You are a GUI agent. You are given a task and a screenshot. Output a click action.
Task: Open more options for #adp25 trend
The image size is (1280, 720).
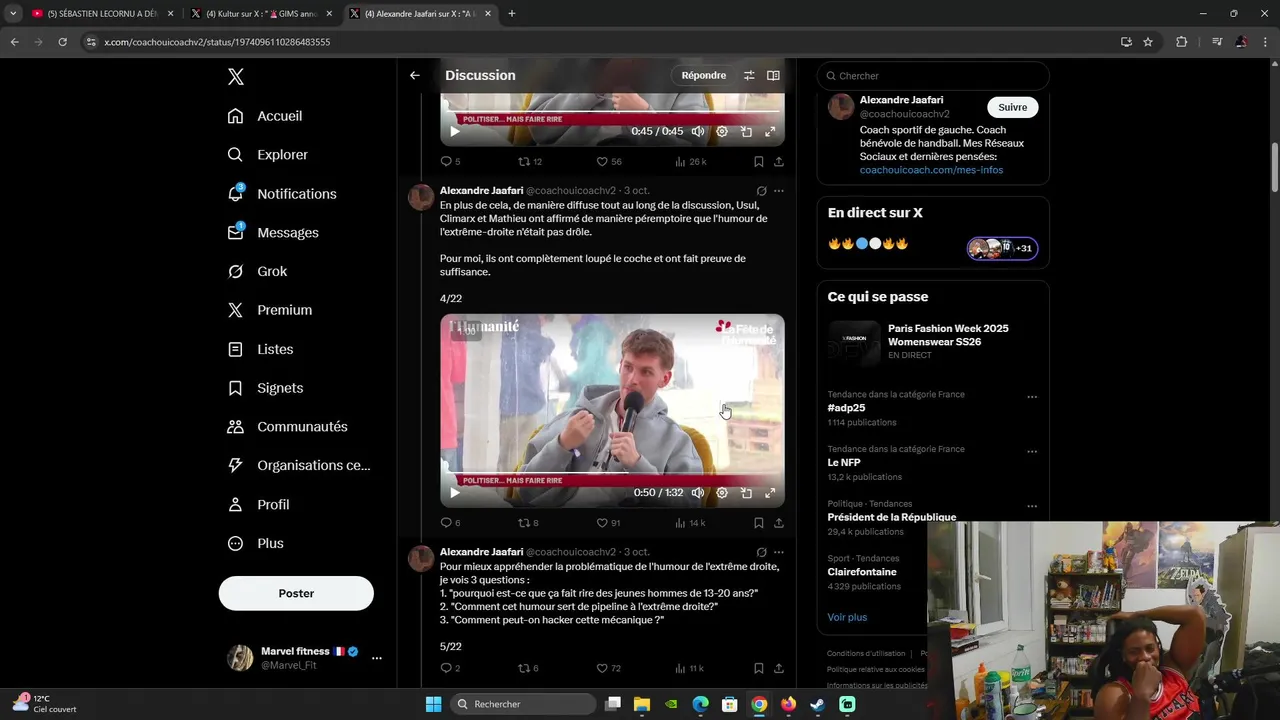1032,397
